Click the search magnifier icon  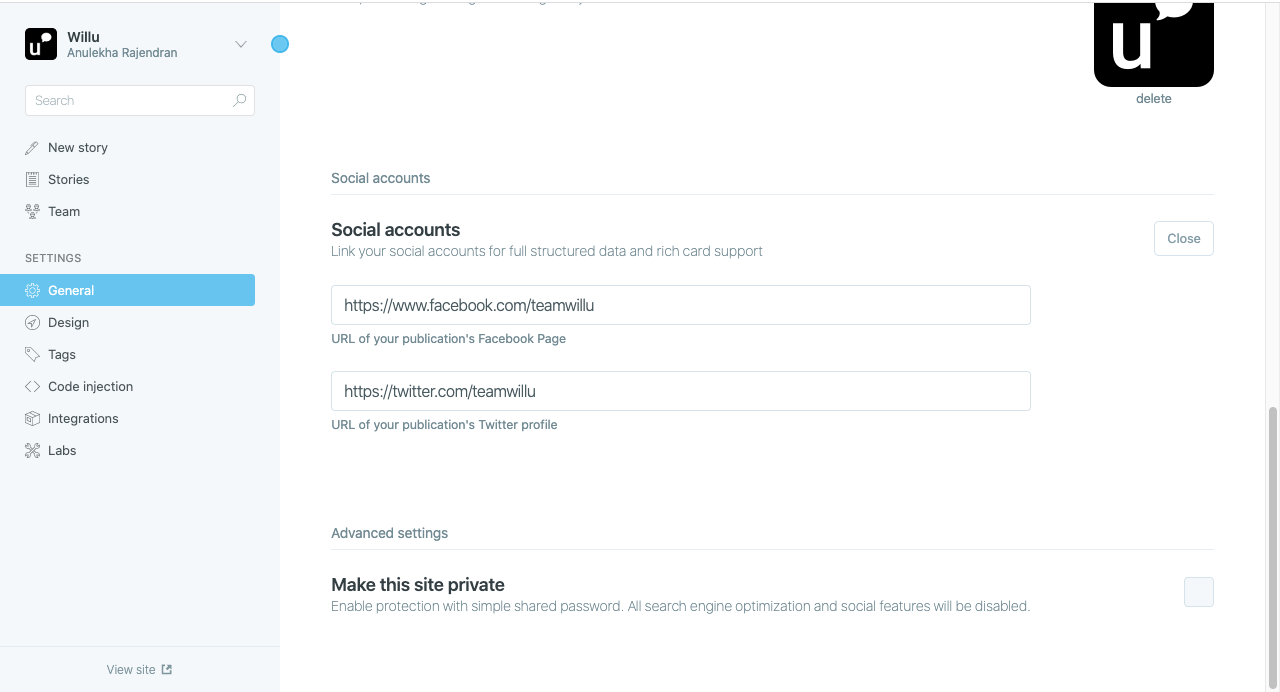pos(239,100)
